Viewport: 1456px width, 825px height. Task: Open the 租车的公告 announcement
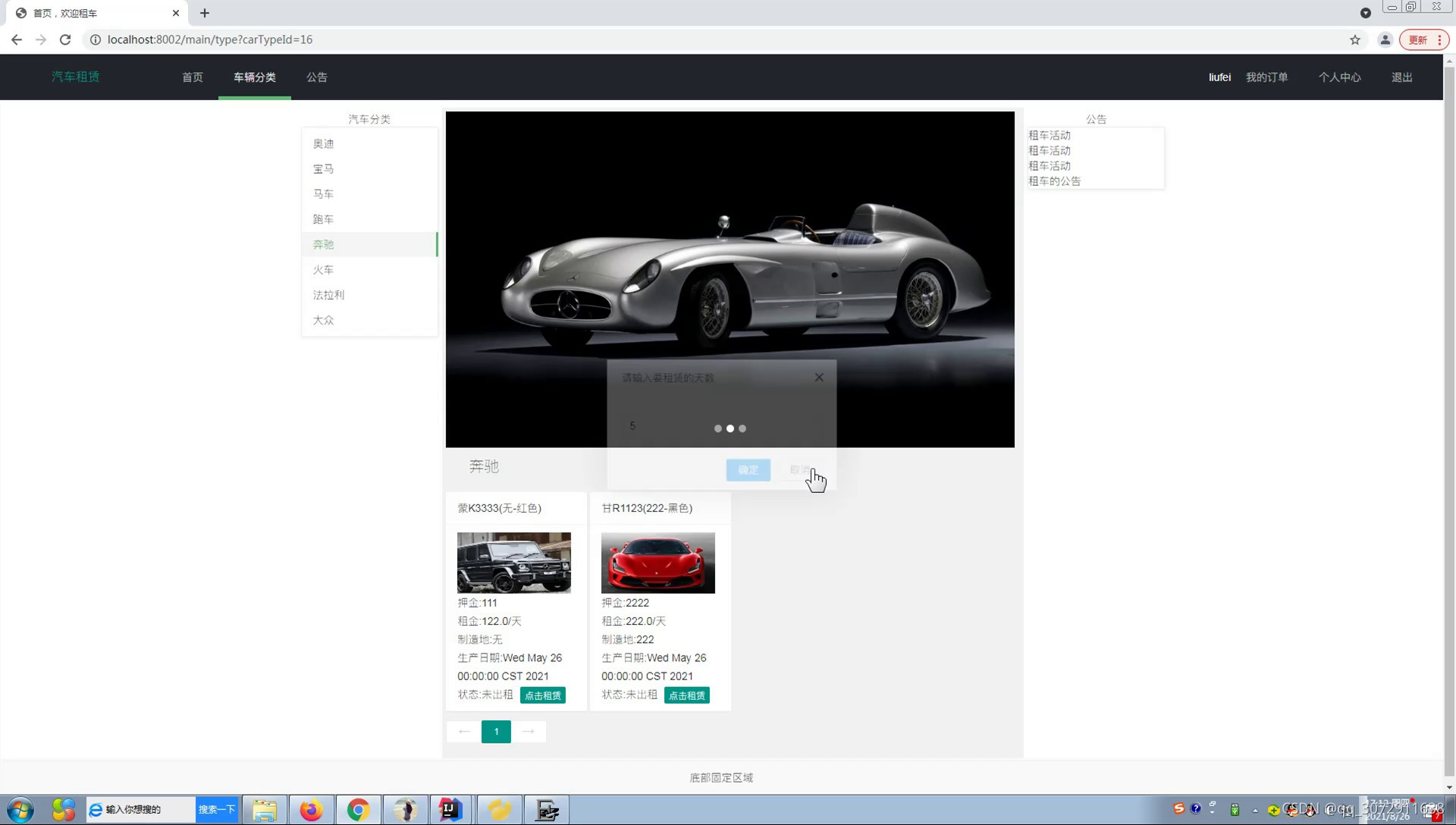click(x=1055, y=181)
